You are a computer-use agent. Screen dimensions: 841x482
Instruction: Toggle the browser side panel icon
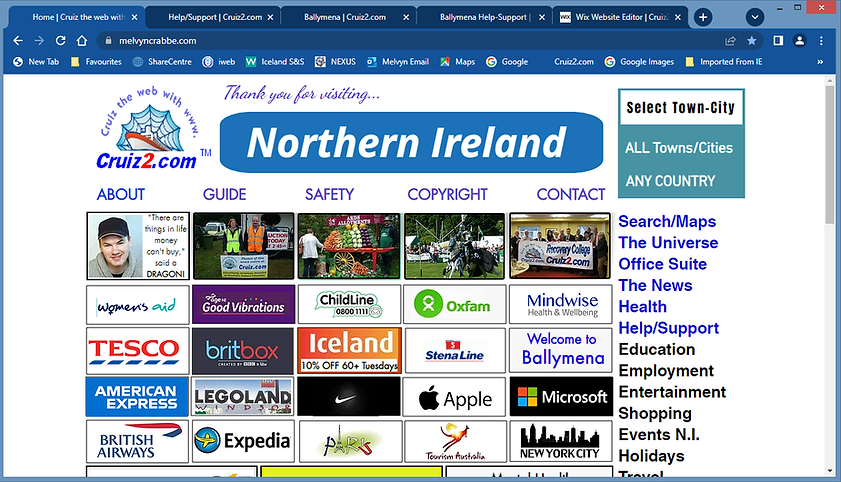click(778, 41)
